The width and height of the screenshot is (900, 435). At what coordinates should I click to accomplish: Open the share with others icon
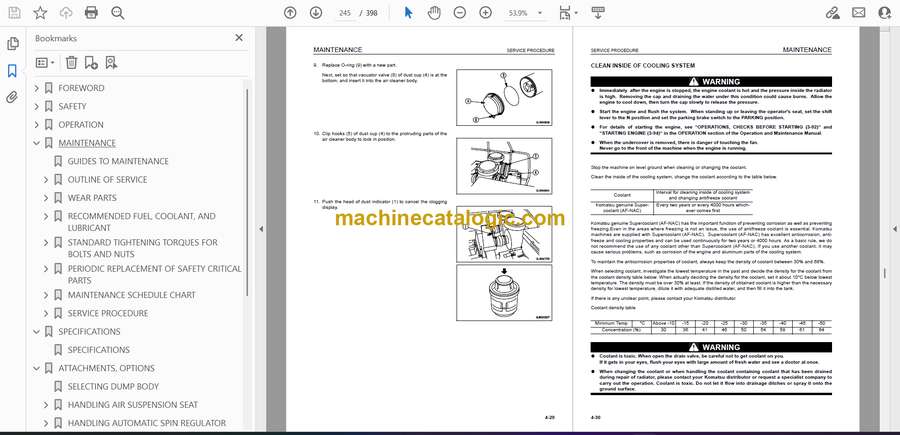[x=885, y=13]
